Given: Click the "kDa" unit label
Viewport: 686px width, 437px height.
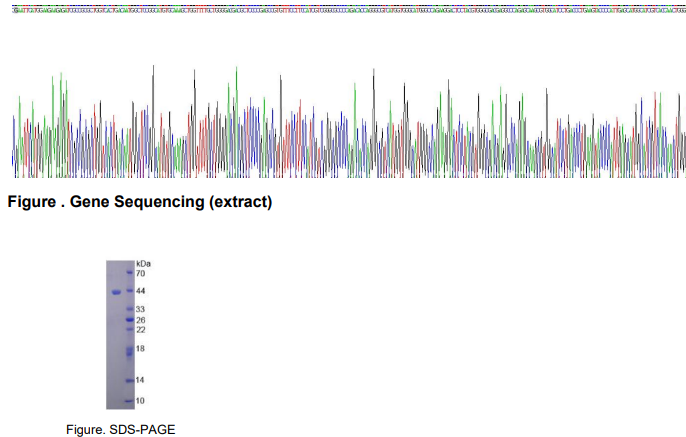Looking at the screenshot, I should (143, 262).
